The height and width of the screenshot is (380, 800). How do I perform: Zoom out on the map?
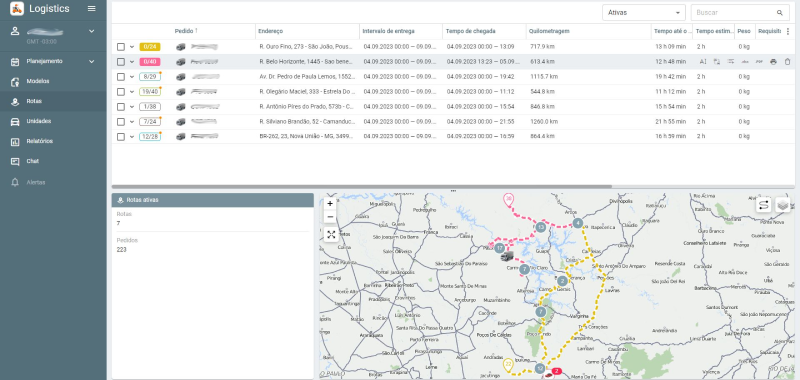point(330,217)
